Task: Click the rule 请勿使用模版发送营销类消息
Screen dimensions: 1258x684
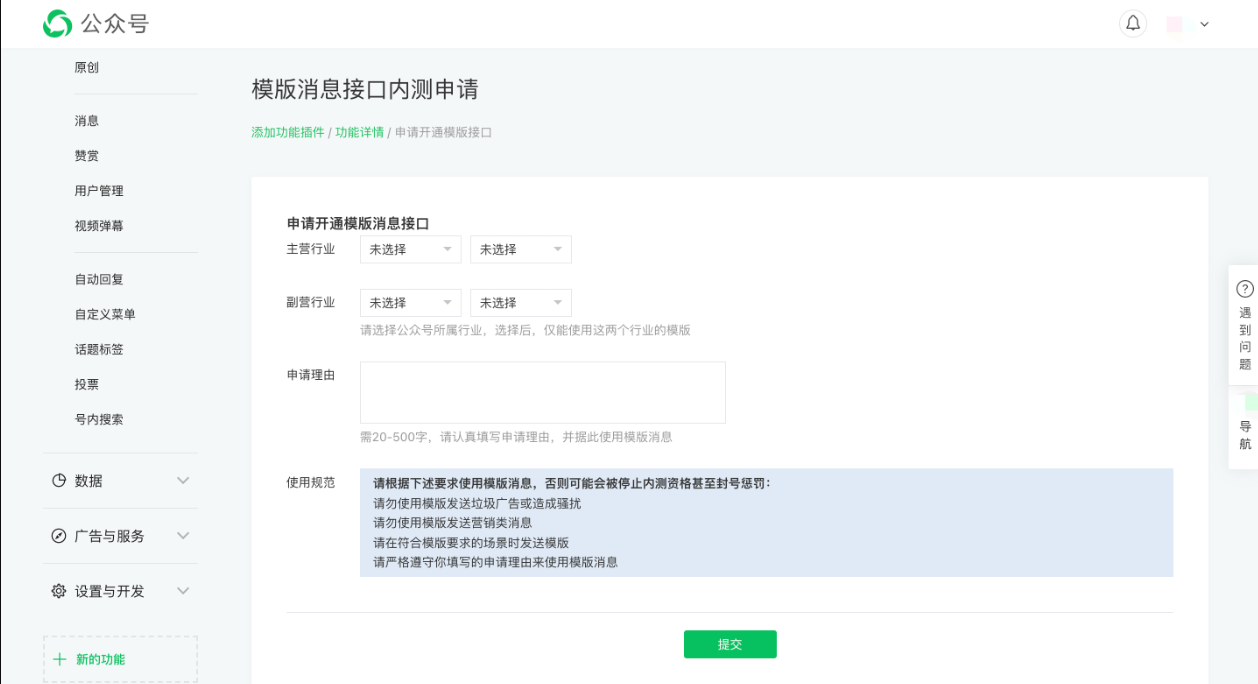Action: pyautogui.click(x=453, y=523)
